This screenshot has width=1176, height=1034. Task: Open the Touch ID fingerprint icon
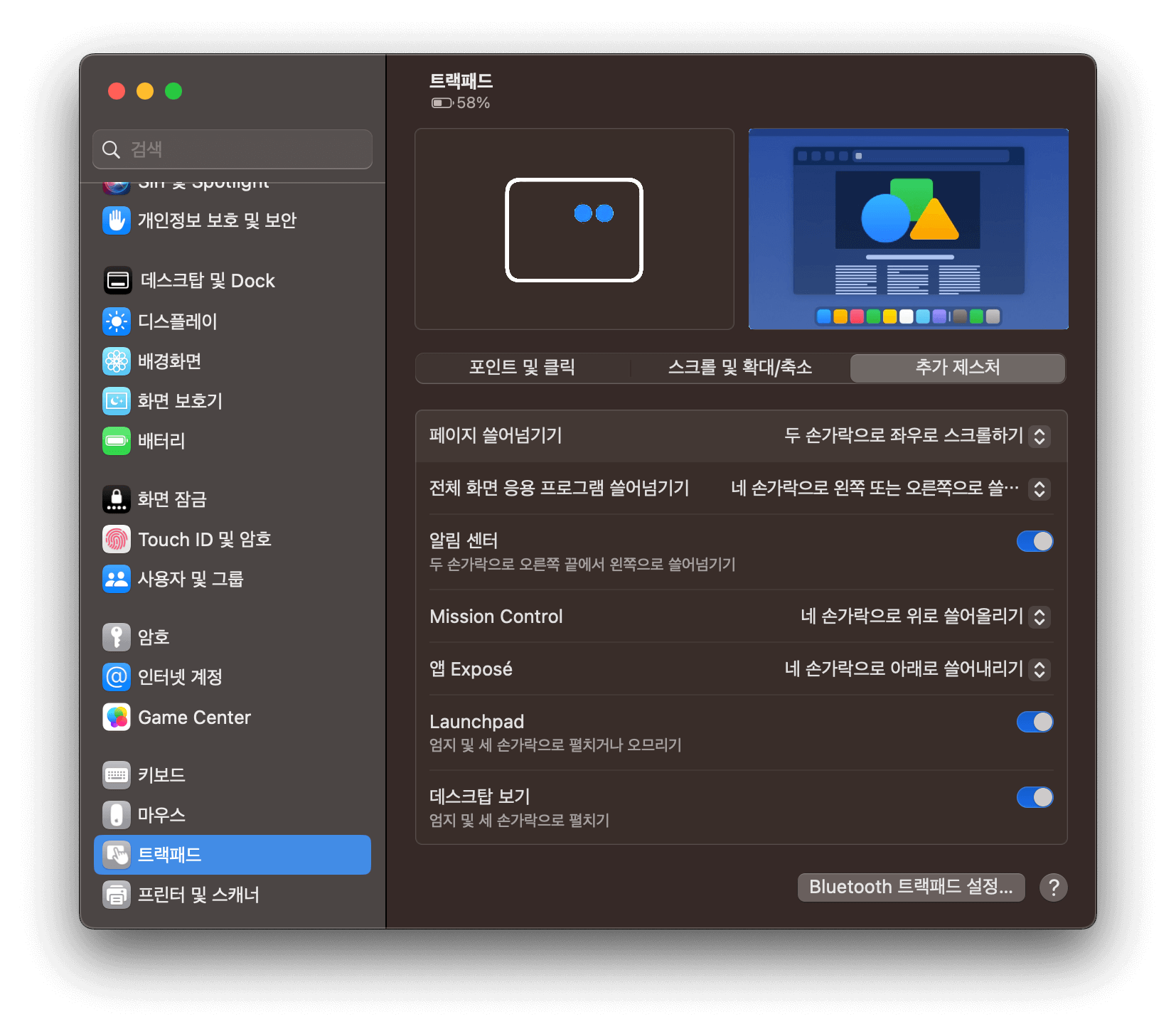(x=117, y=539)
